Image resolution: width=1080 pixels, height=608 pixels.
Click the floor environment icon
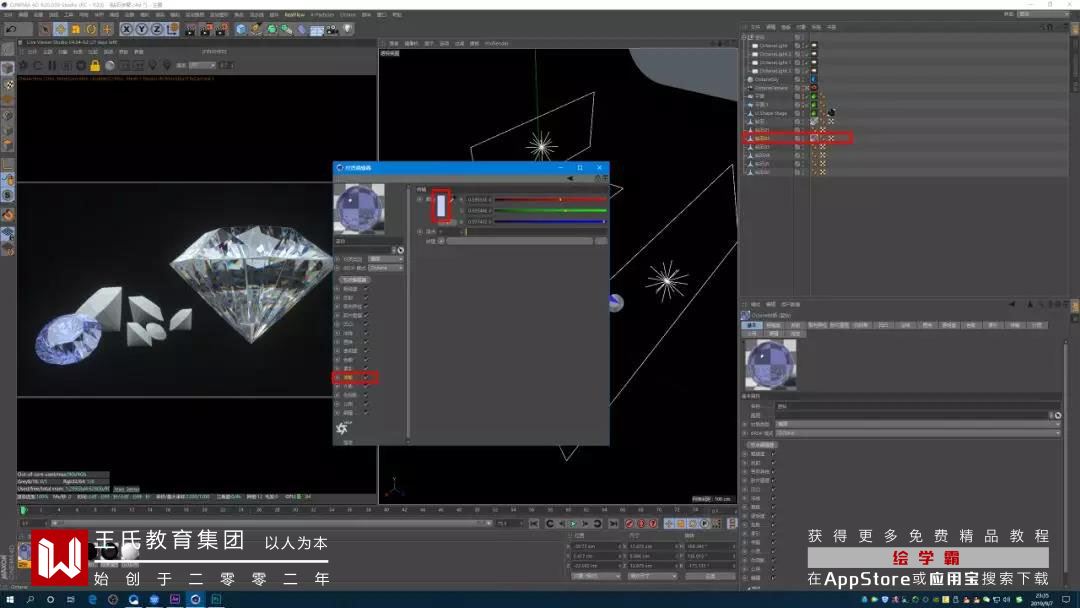(x=317, y=30)
